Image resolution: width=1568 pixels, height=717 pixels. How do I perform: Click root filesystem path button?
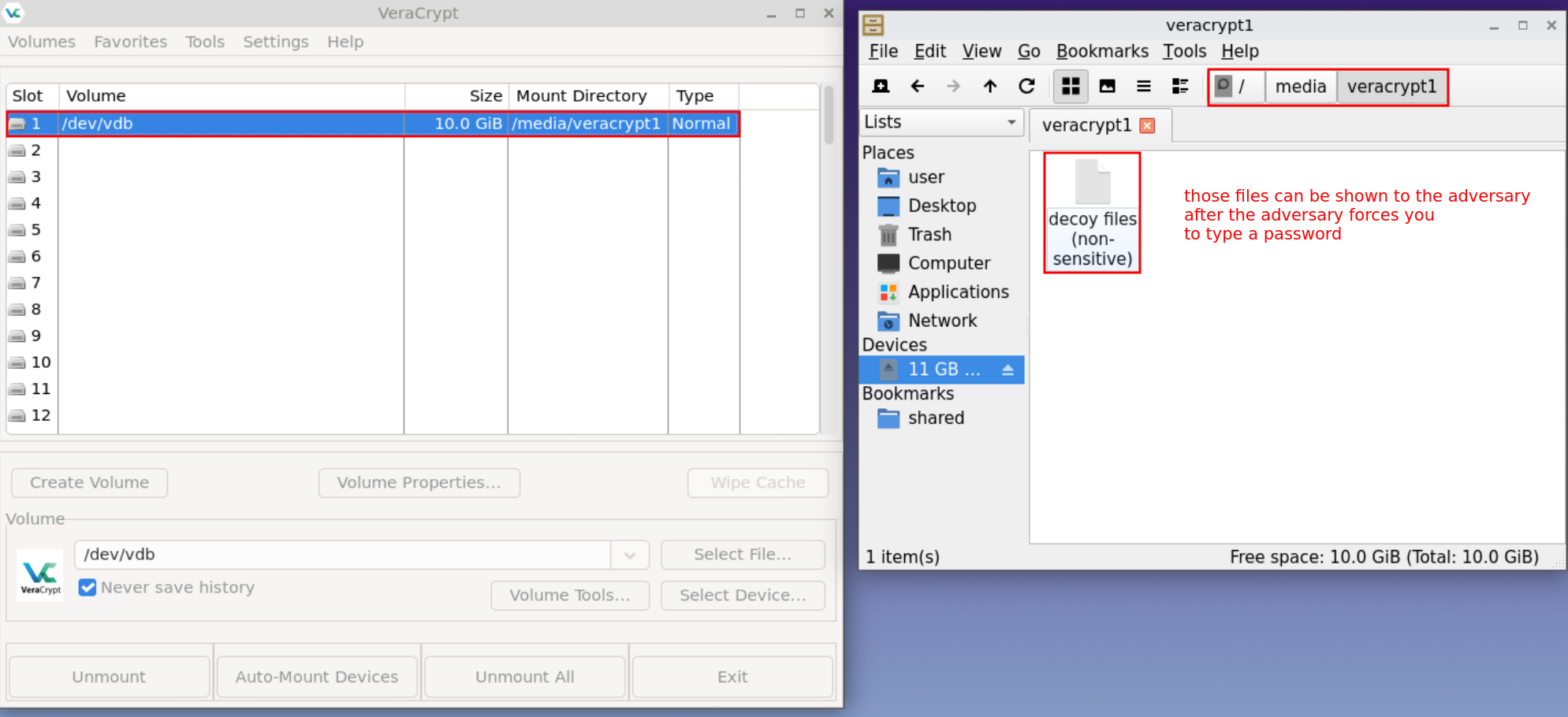click(x=1237, y=86)
